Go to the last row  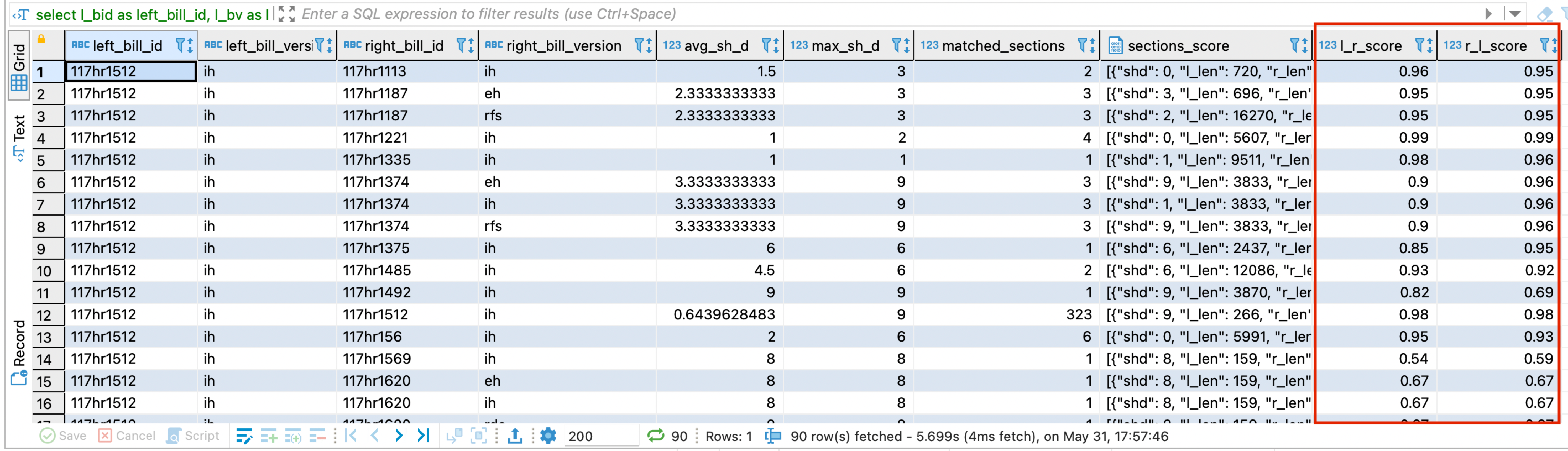(x=424, y=436)
